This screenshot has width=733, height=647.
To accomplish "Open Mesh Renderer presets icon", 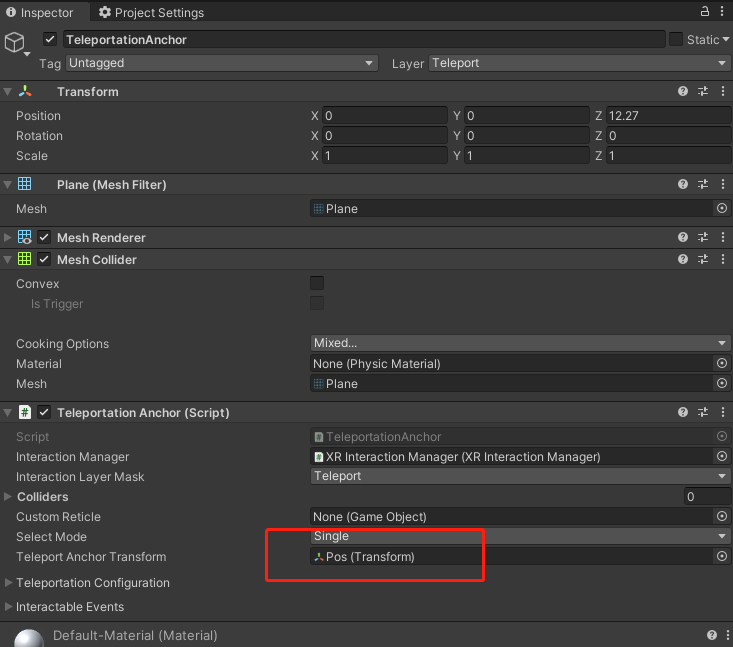I will 703,237.
